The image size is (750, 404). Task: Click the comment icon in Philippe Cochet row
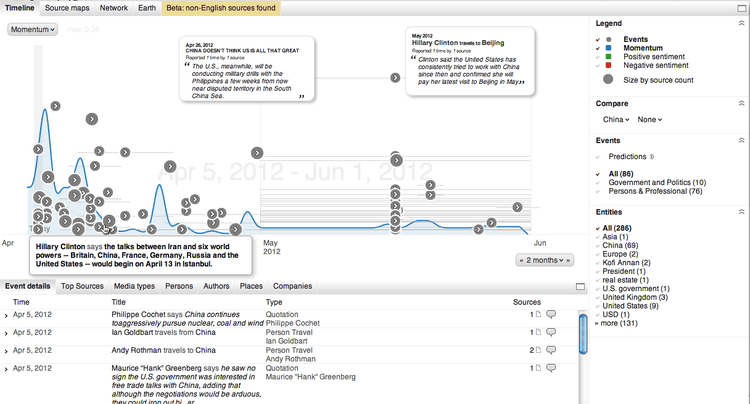[551, 315]
